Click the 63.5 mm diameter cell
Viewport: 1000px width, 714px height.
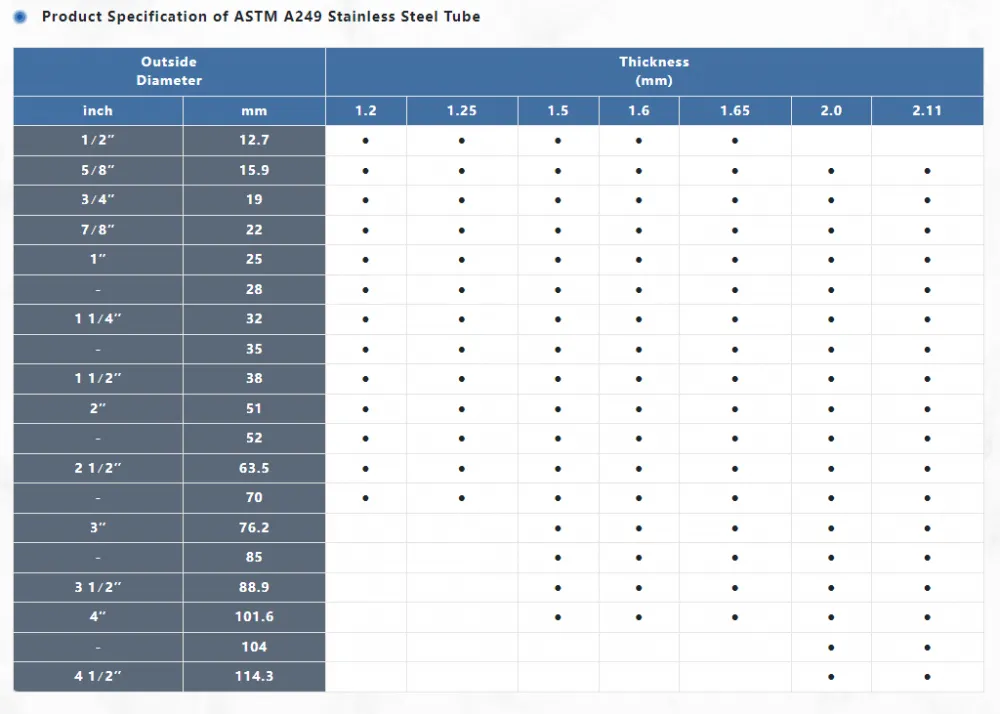254,468
